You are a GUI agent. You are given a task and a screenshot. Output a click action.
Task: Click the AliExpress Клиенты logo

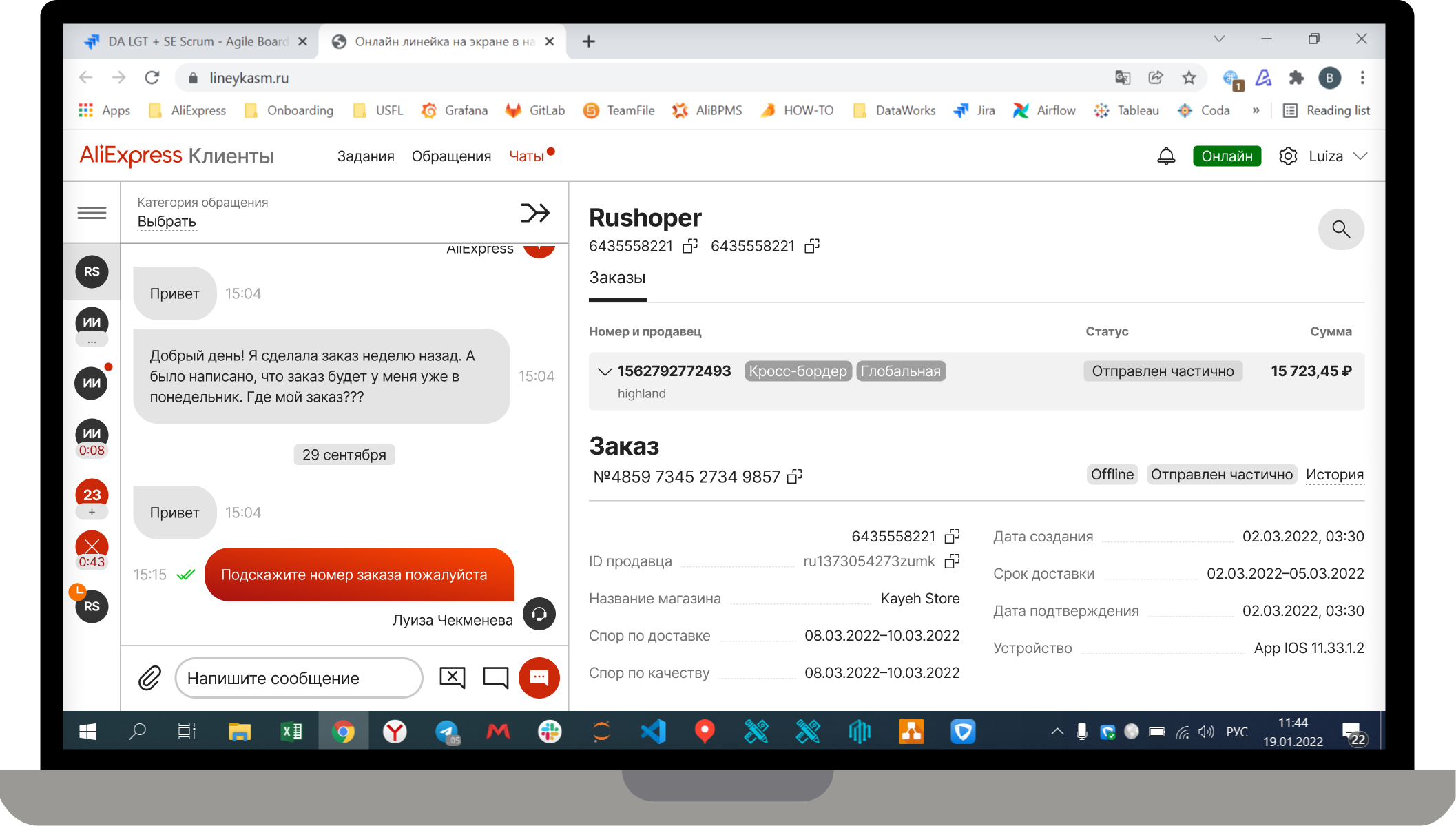[x=177, y=156]
